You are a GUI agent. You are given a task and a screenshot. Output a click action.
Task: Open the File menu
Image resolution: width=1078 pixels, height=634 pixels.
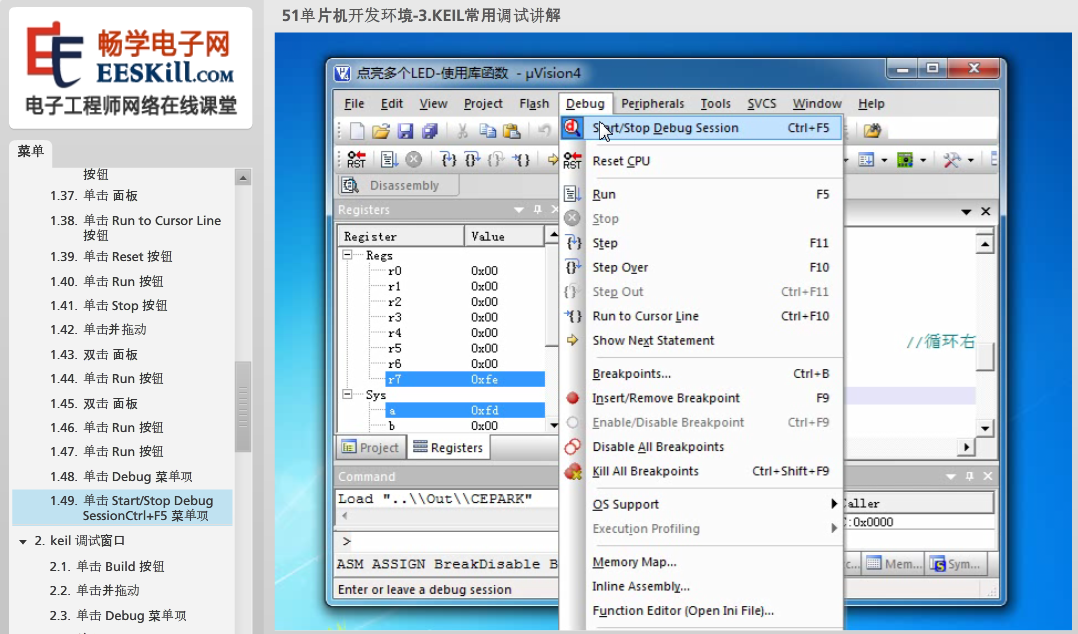(x=354, y=103)
